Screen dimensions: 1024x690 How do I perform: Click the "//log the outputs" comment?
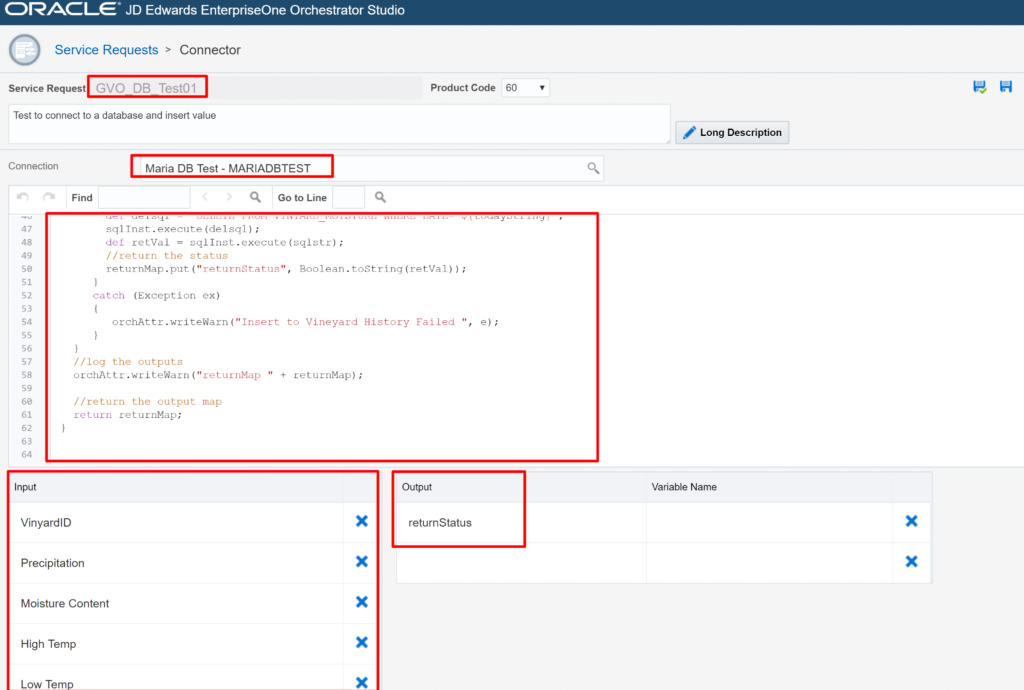click(128, 362)
